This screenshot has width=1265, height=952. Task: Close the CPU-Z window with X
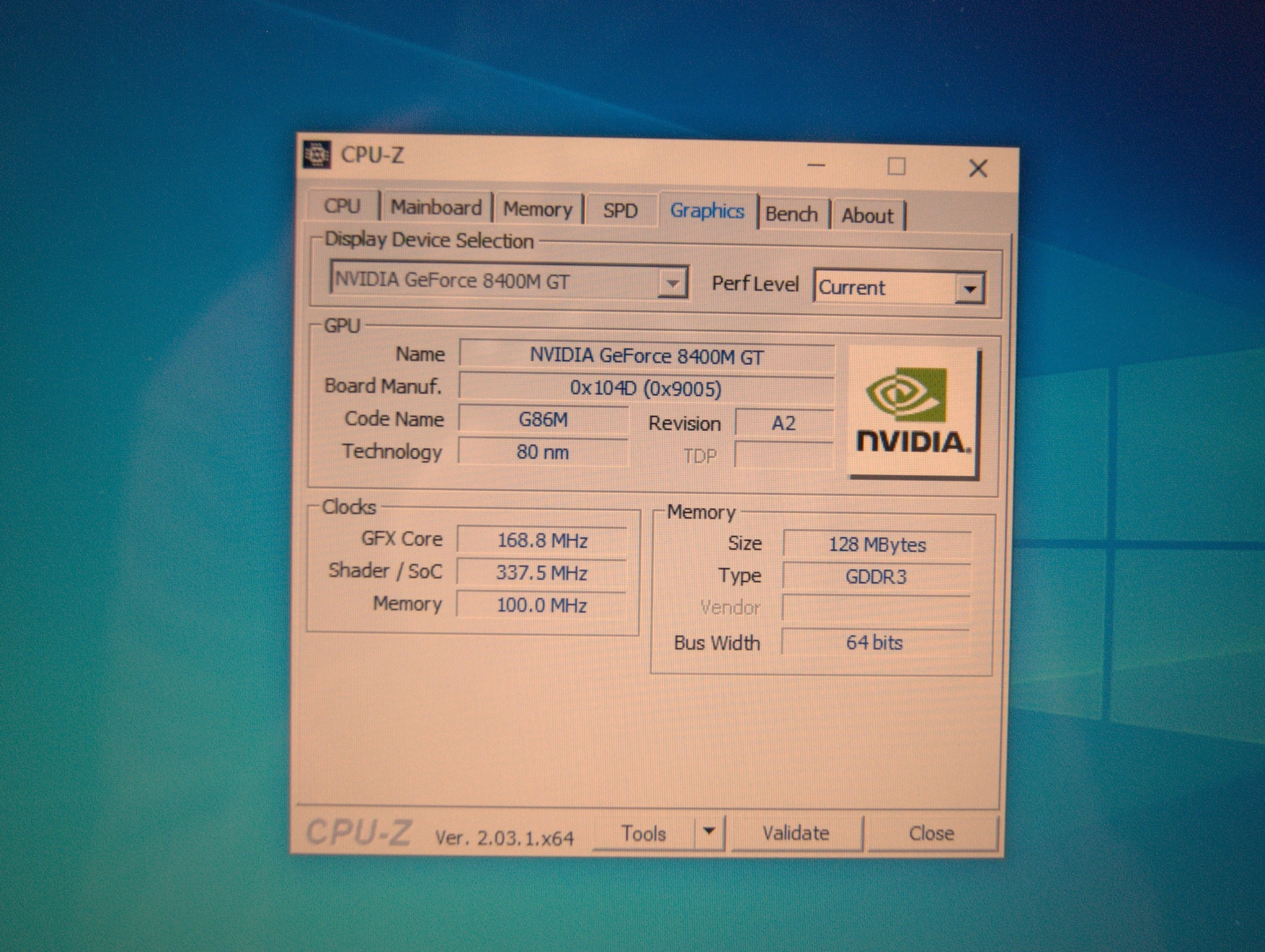[978, 168]
